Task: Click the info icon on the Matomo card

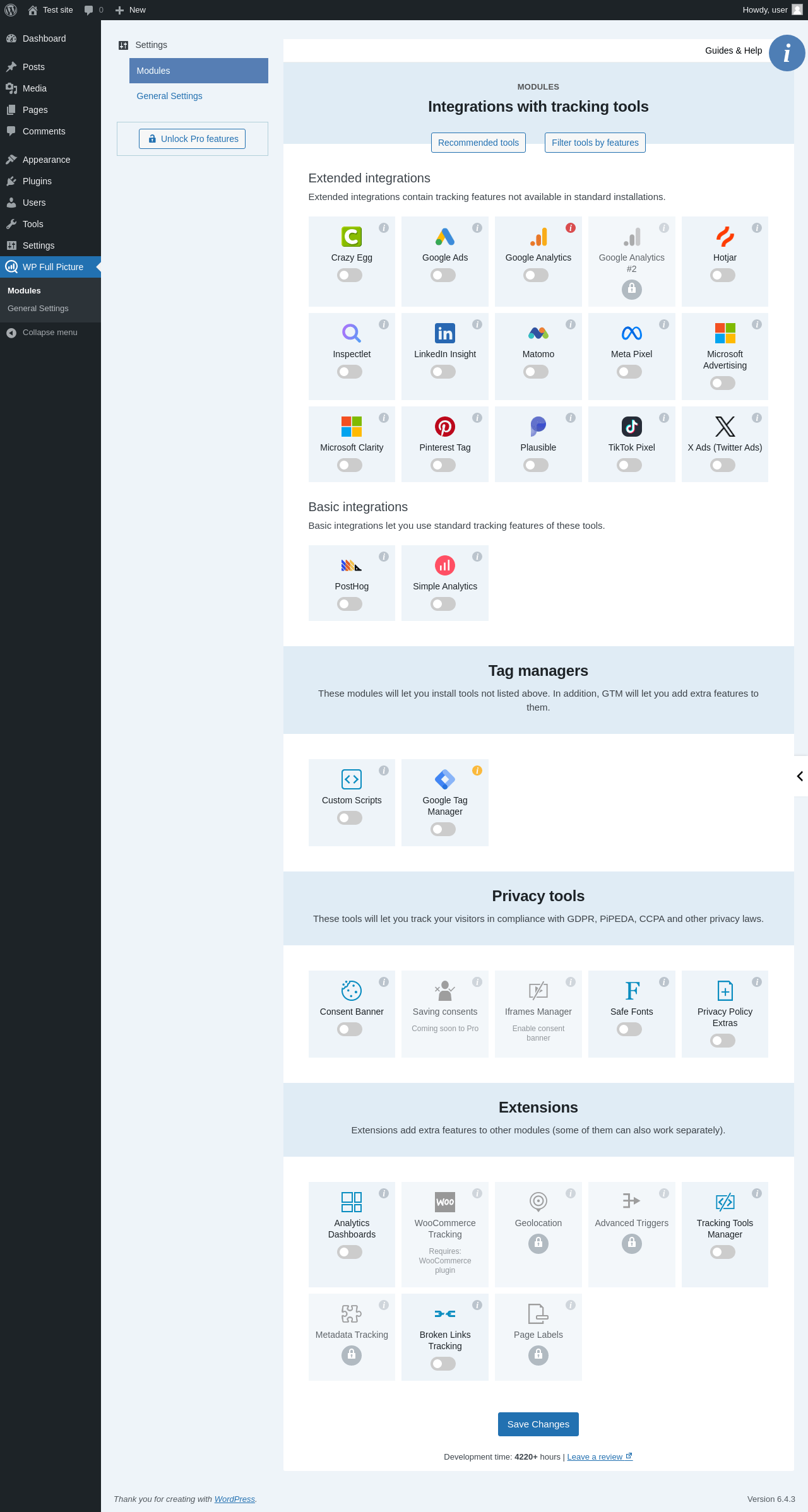Action: [571, 324]
